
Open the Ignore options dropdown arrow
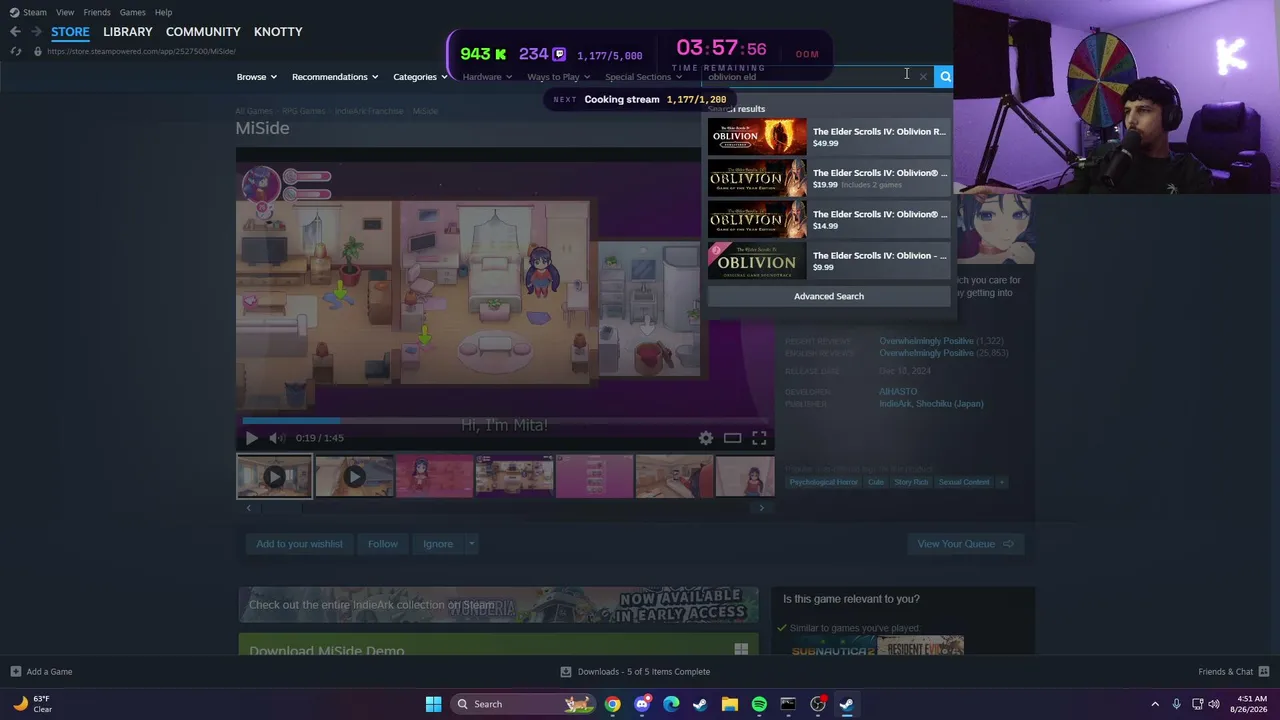471,544
